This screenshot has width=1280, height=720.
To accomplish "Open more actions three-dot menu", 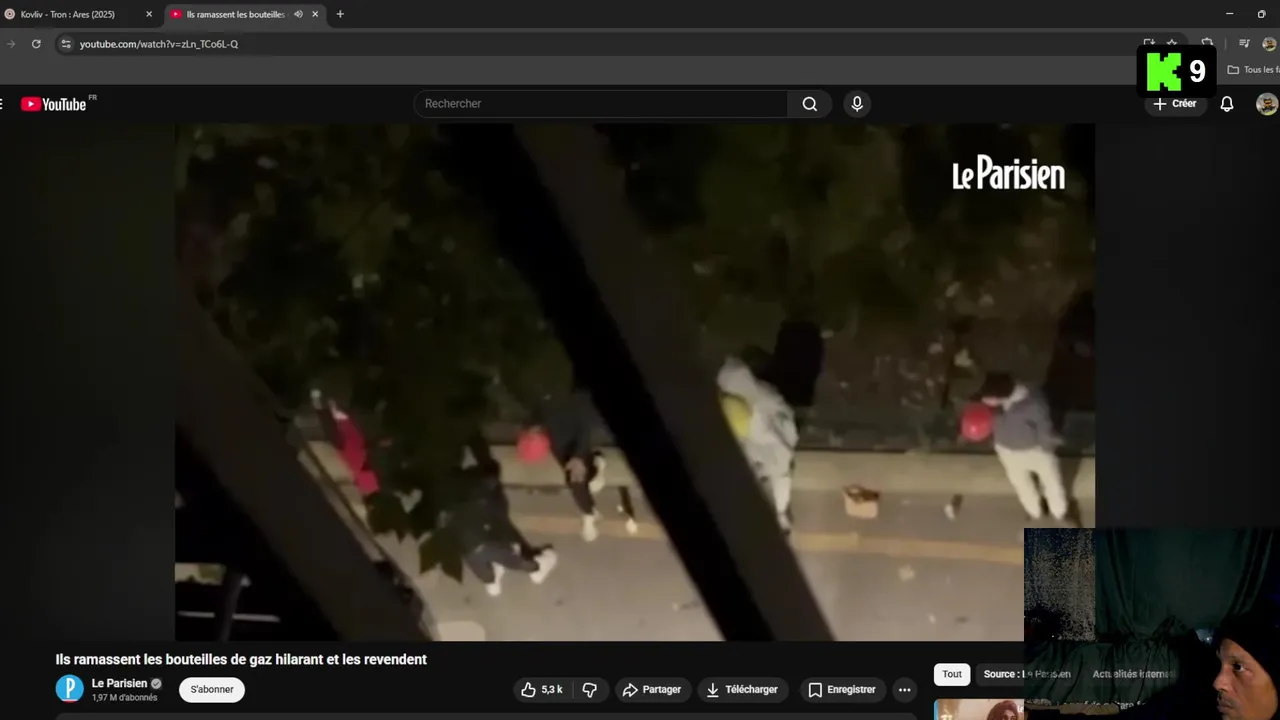I will click(904, 690).
